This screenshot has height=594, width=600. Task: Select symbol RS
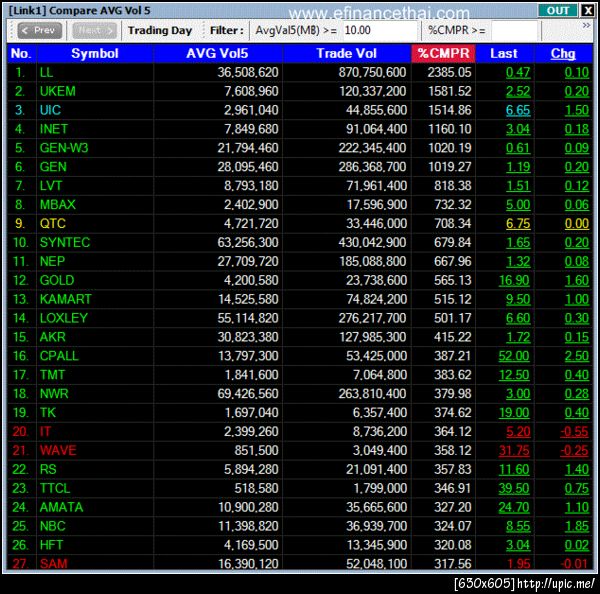tap(48, 469)
